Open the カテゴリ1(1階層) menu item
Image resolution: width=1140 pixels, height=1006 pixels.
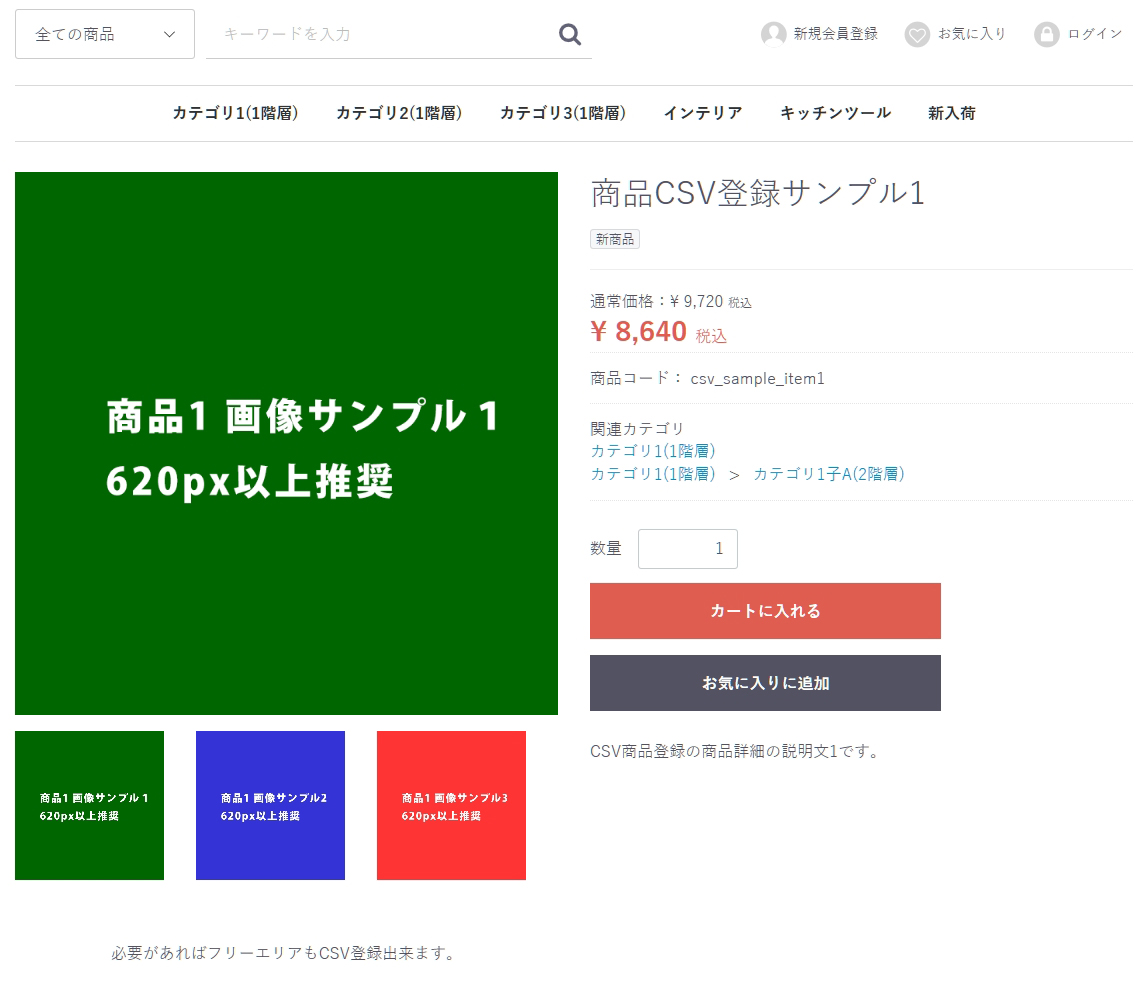235,113
